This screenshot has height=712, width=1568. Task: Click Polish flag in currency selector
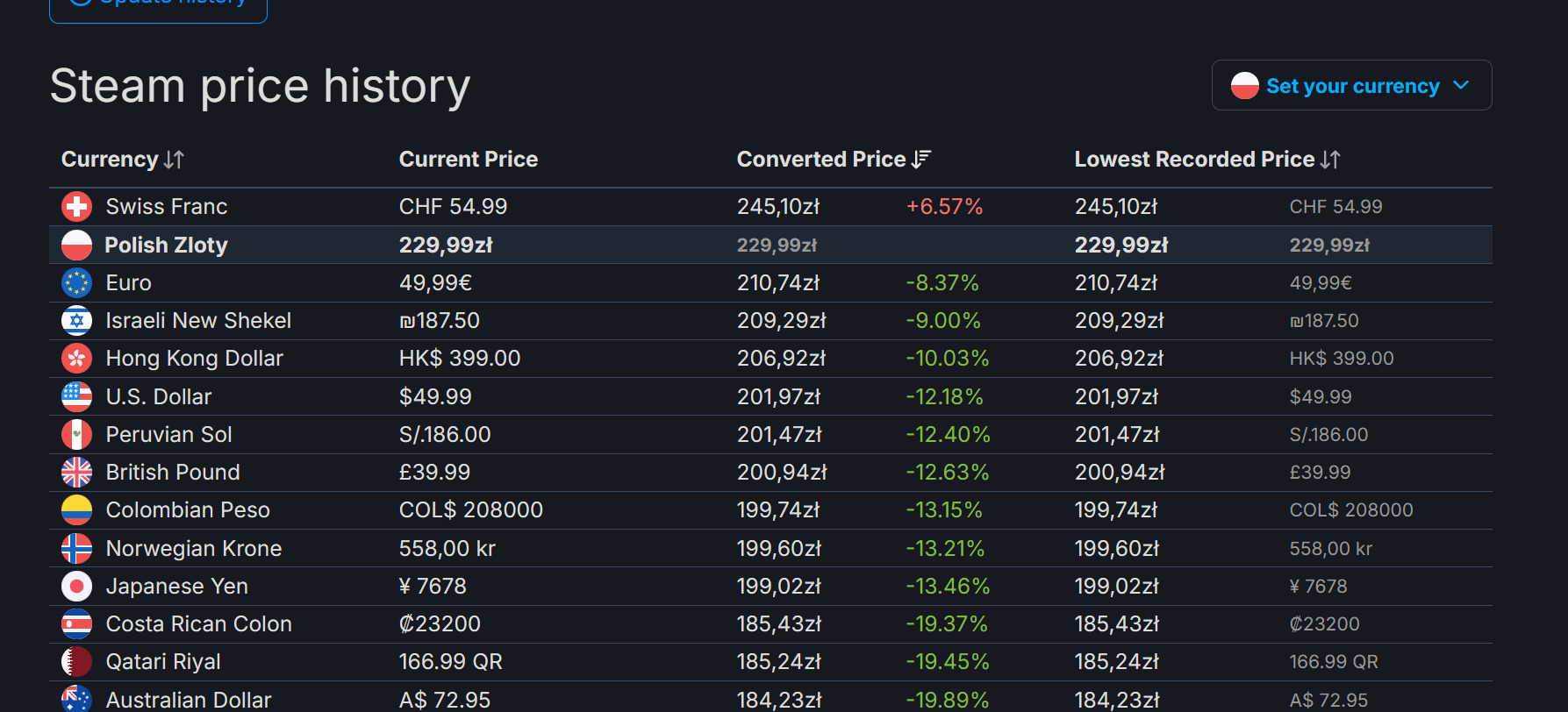(1244, 86)
